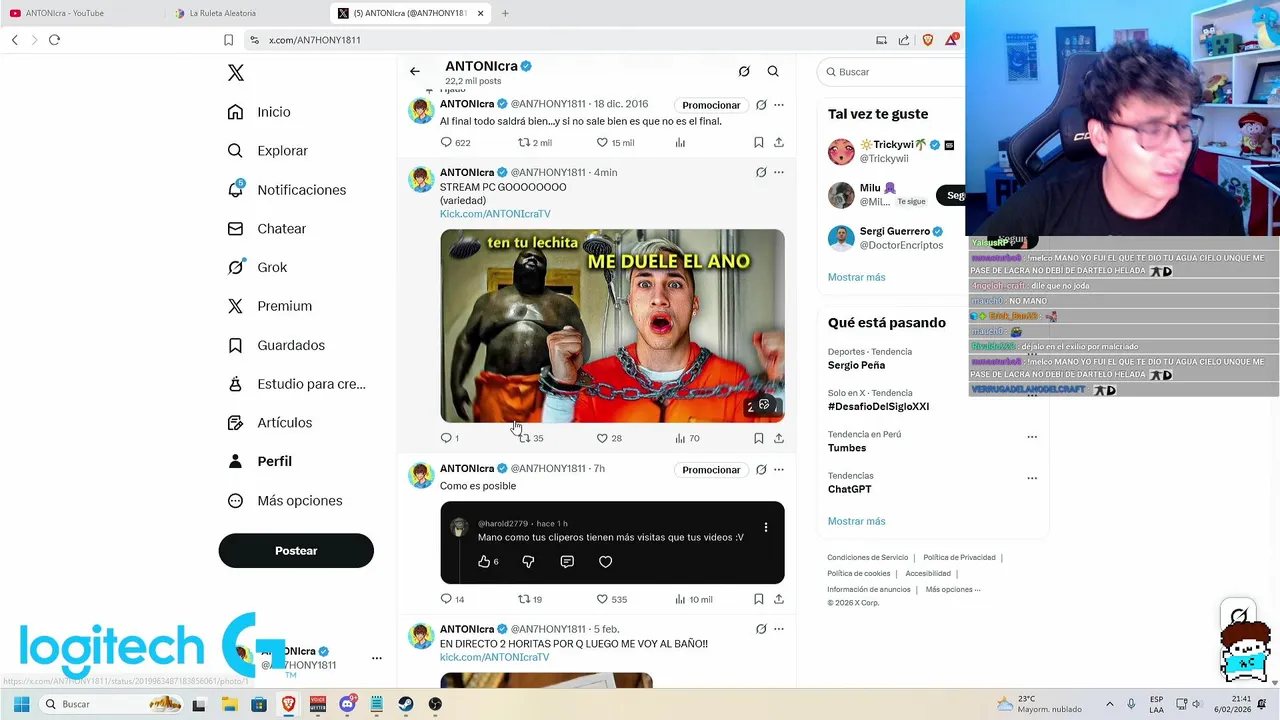Open Grok in the sidebar
Image resolution: width=1280 pixels, height=720 pixels.
(x=257, y=267)
